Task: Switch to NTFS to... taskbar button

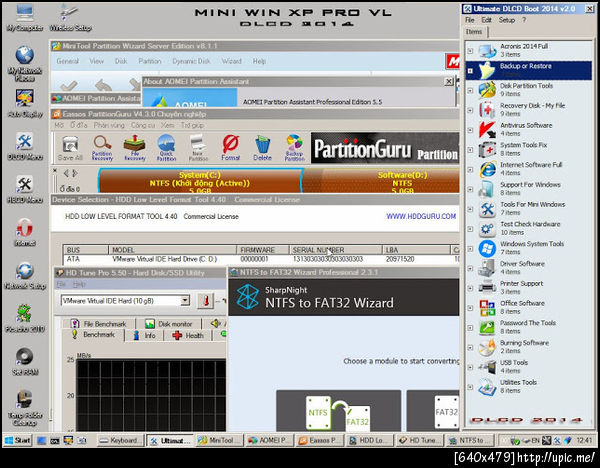Action: point(470,440)
